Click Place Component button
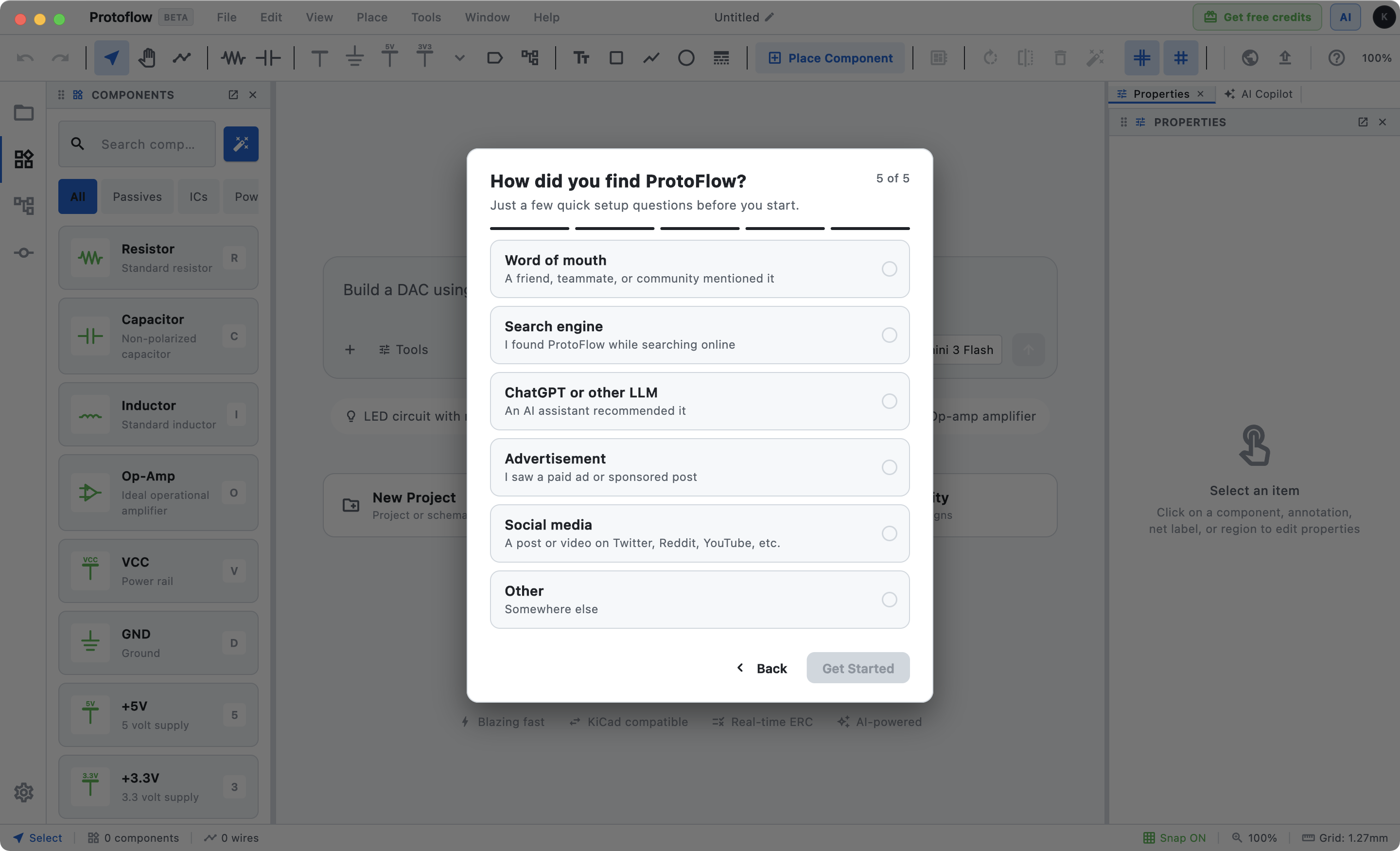Screen dimensions: 1400x851 (x=830, y=57)
